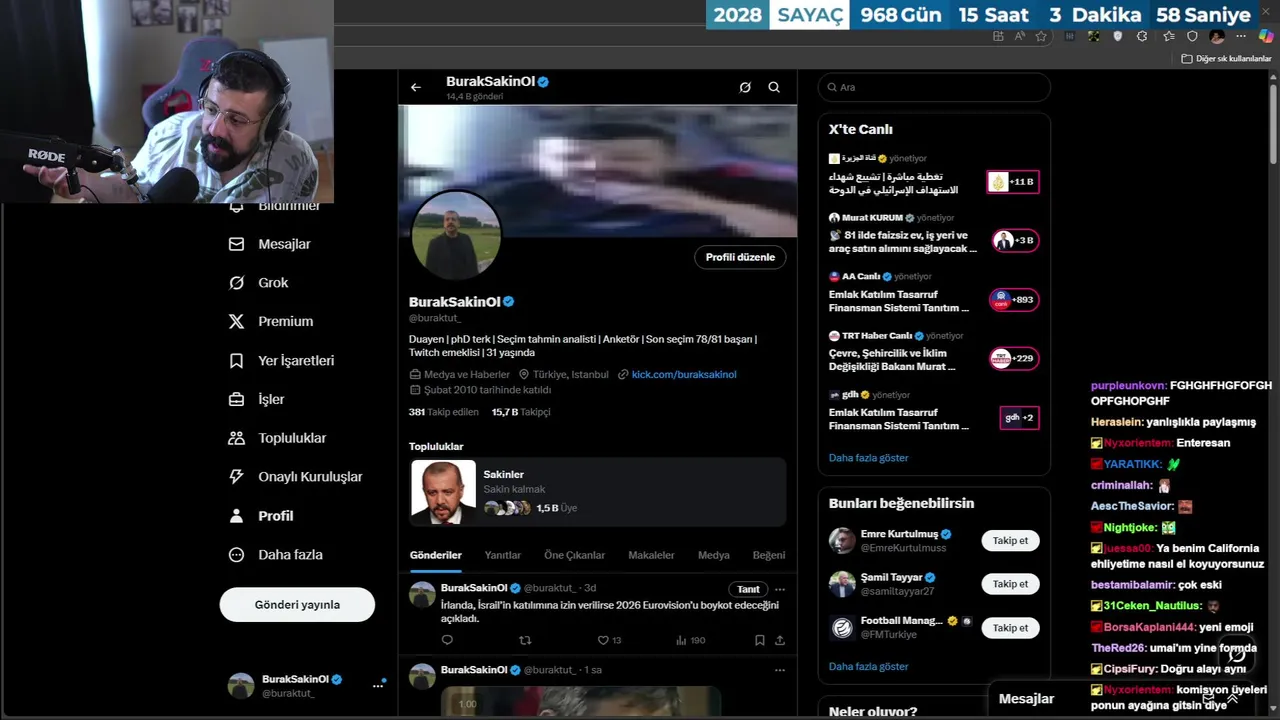This screenshot has height=720, width=1280.
Task: Click Profili düzenle button
Action: pyautogui.click(x=740, y=257)
